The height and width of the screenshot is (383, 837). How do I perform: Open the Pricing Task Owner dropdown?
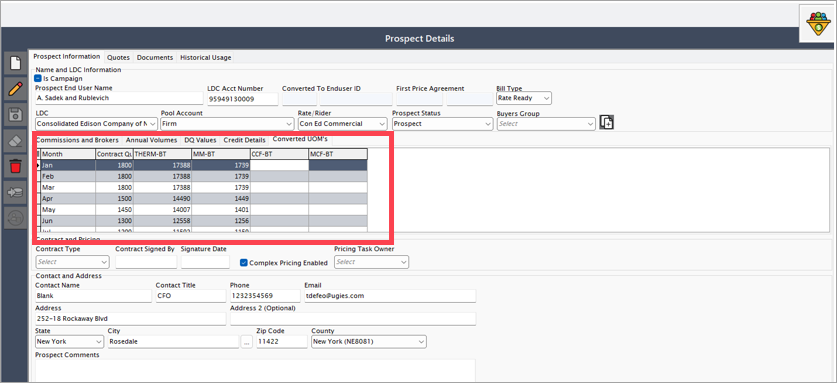[372, 262]
